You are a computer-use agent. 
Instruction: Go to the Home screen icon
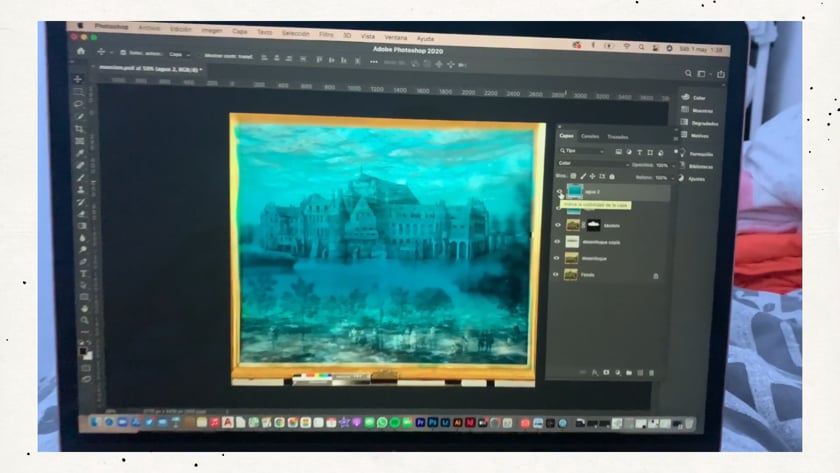(81, 51)
